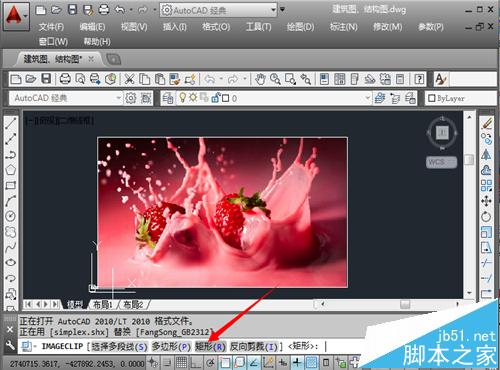Select the Ellipse draw tool
Image resolution: width=500 pixels, height=370 pixels.
pos(11,262)
